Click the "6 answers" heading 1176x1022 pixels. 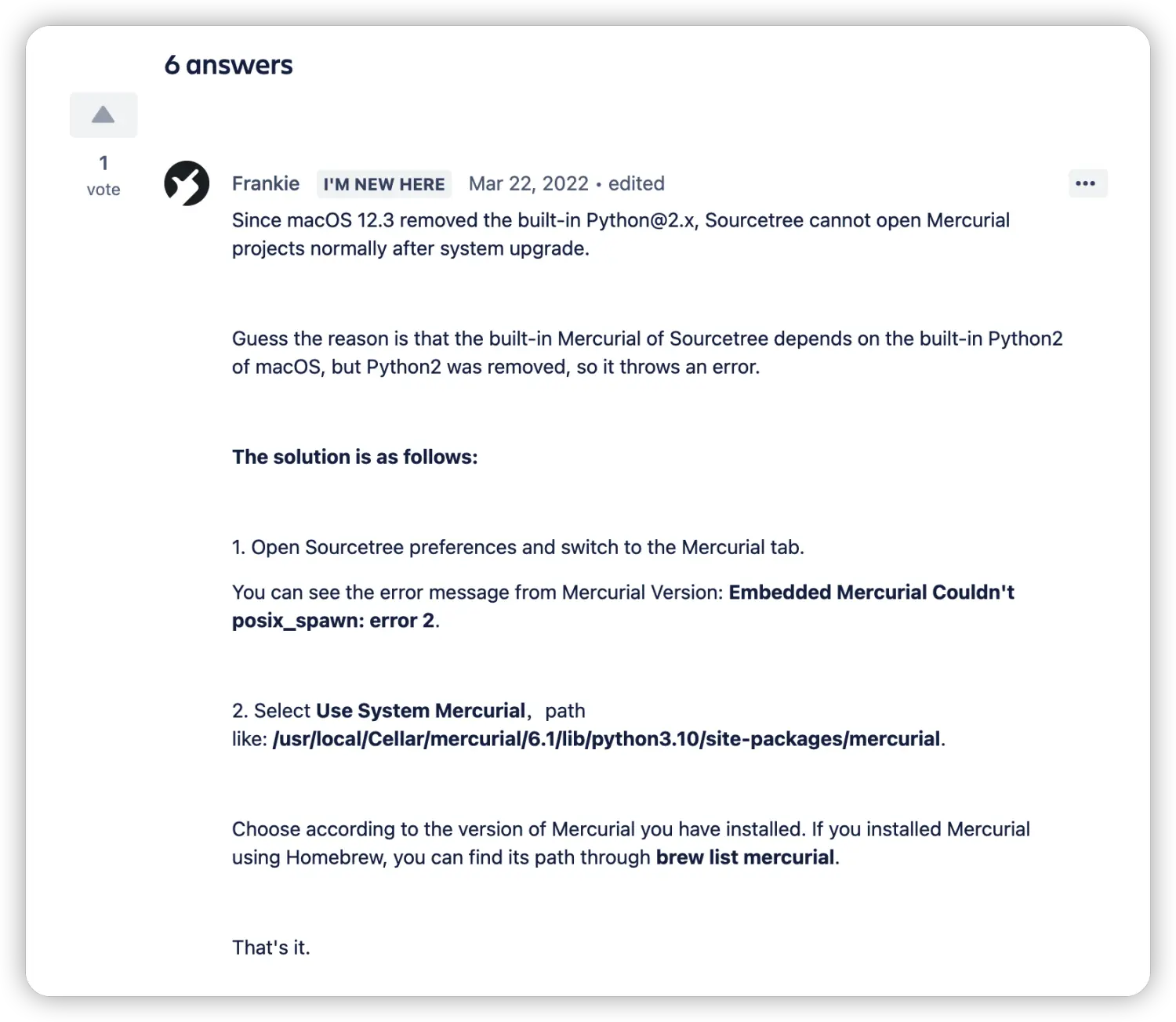(228, 65)
